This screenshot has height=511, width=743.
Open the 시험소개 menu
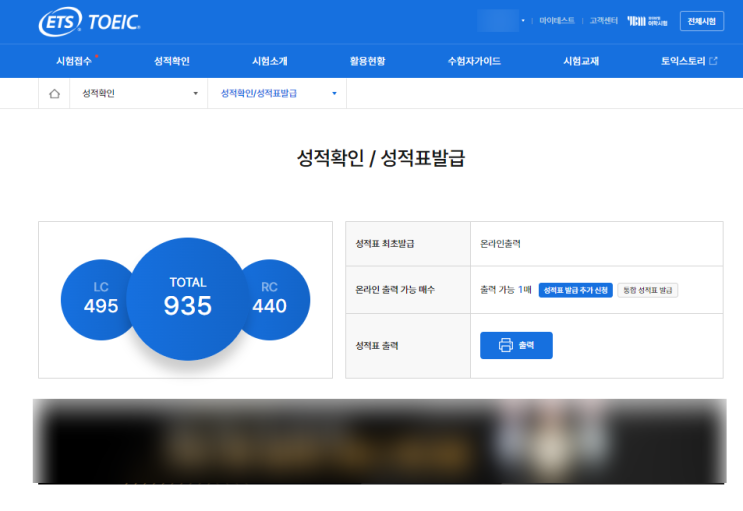pyautogui.click(x=270, y=61)
